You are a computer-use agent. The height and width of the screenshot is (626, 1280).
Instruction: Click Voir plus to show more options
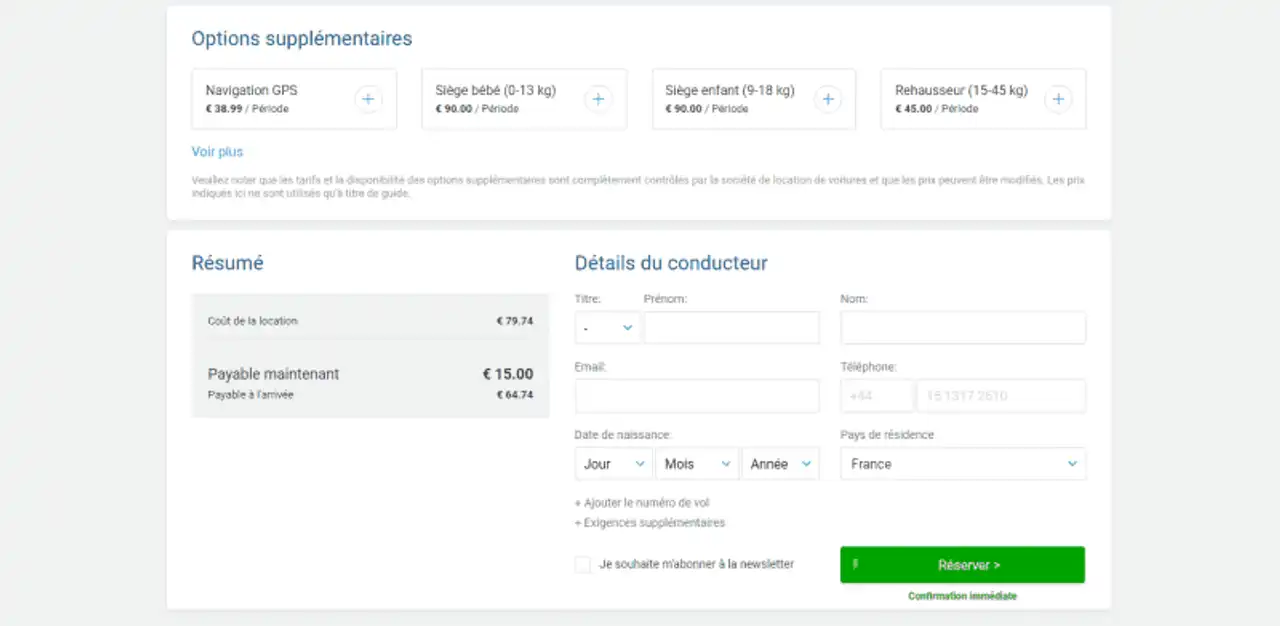pos(217,152)
